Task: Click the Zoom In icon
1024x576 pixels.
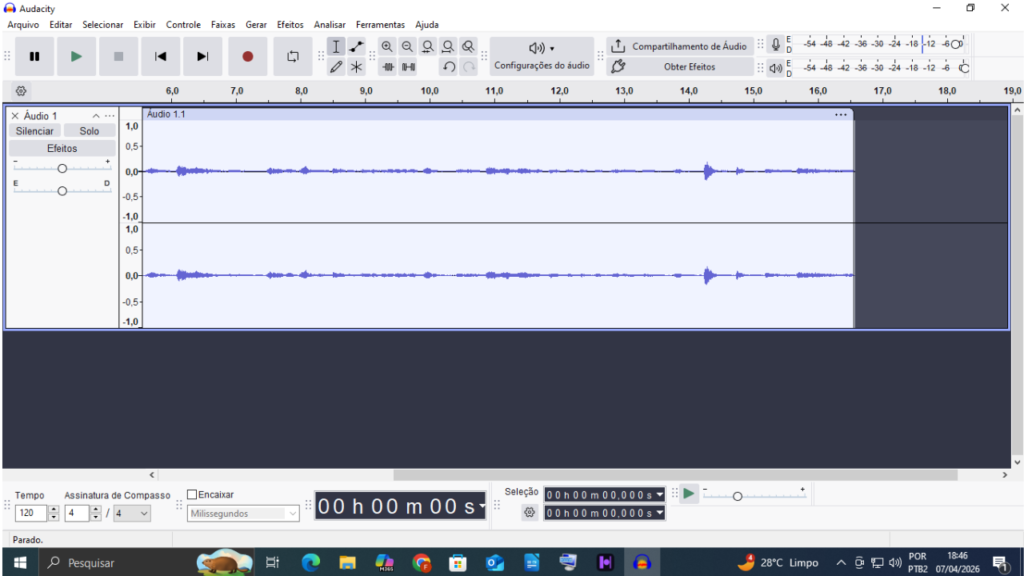Action: click(x=387, y=46)
